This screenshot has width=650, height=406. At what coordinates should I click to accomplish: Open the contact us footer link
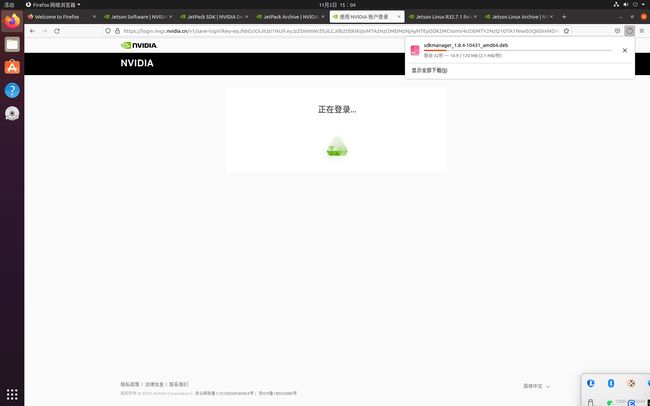(179, 384)
